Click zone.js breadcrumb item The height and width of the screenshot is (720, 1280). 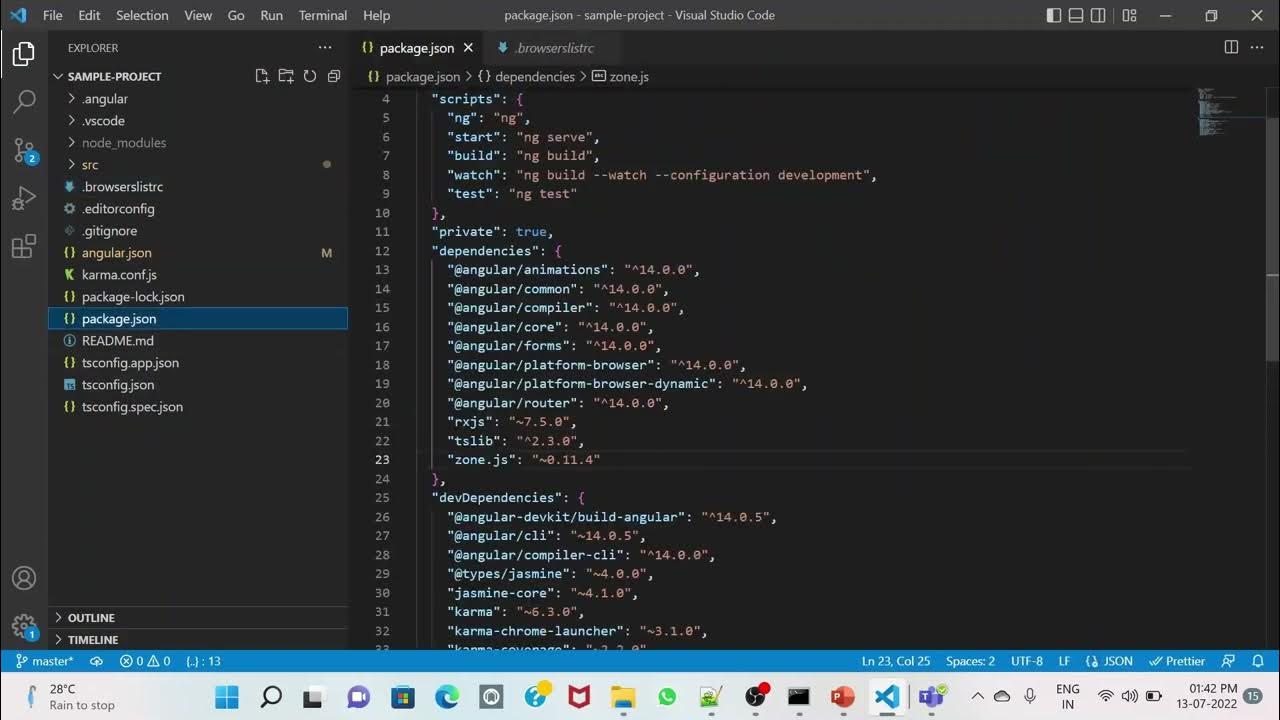(x=621, y=76)
